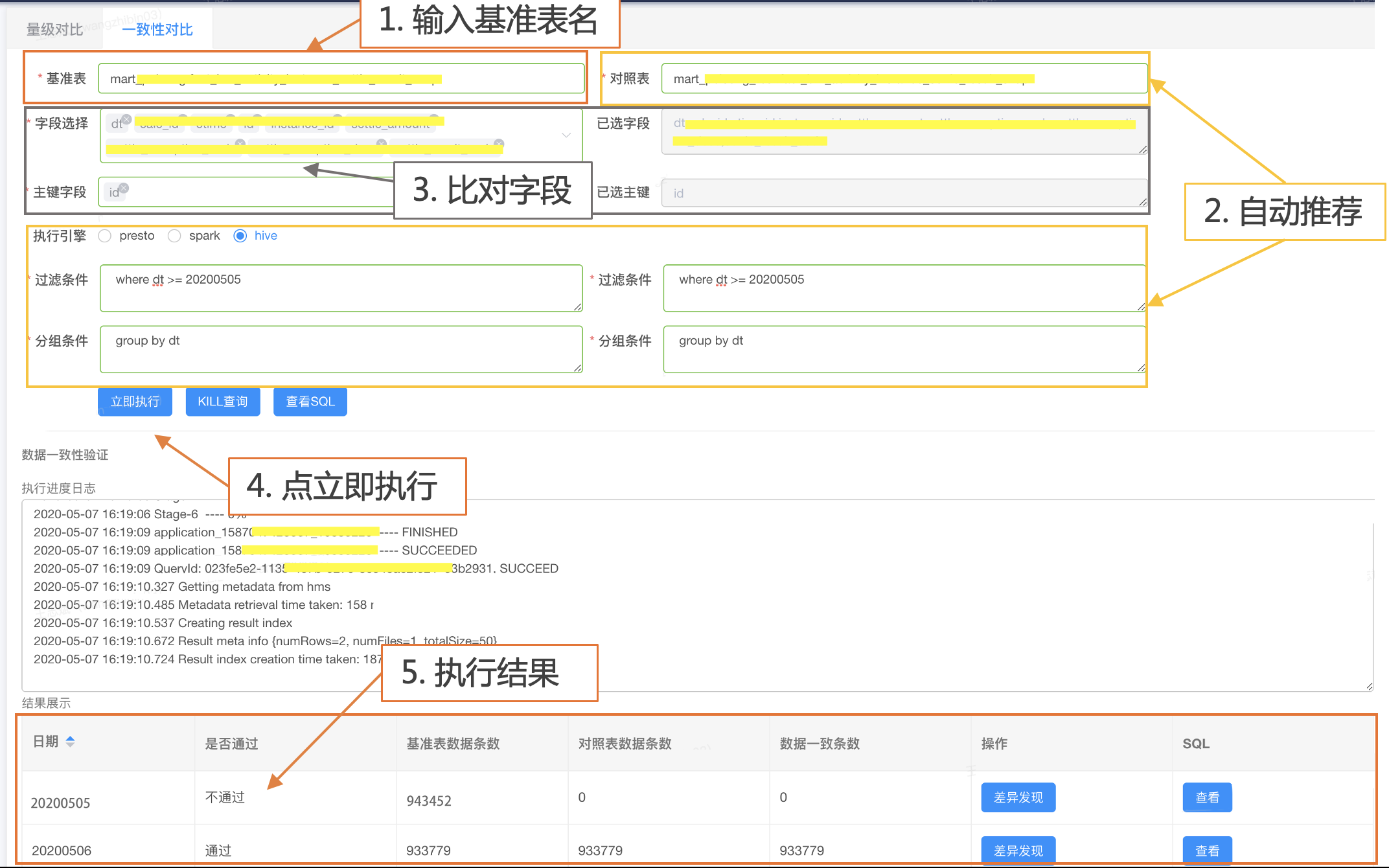Remove the dt field tag
Screen dimensions: 1389x868
point(127,119)
